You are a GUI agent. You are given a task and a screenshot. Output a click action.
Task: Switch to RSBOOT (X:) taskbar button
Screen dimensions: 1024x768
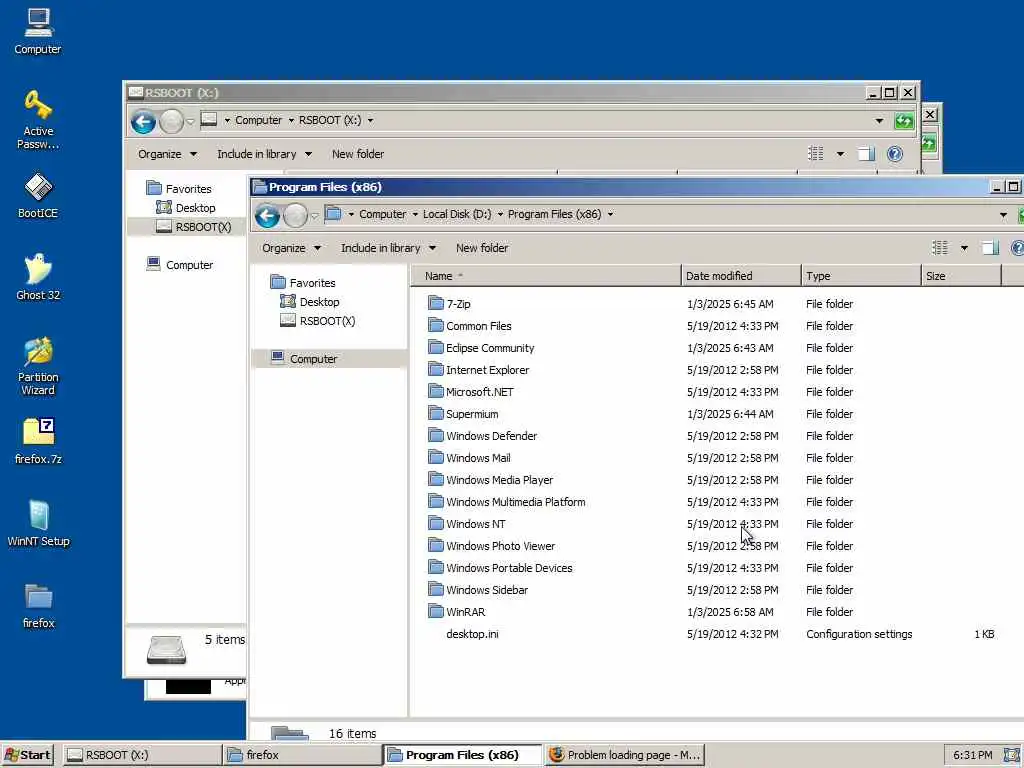(142, 755)
